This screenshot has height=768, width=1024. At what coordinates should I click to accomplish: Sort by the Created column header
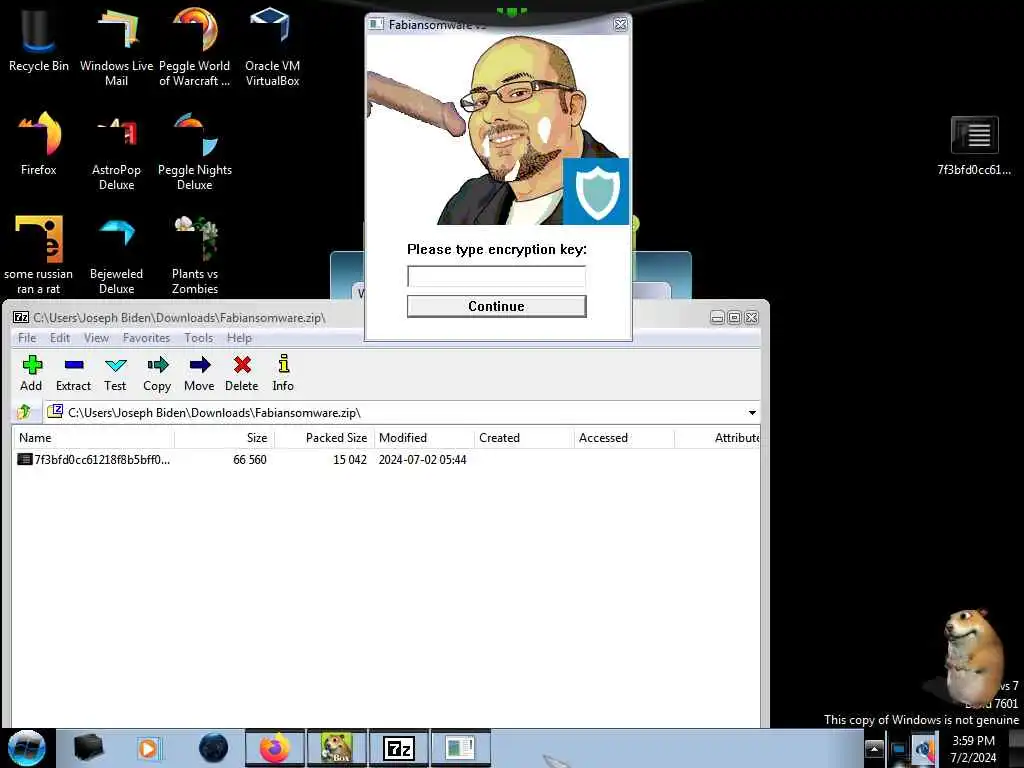tap(524, 438)
